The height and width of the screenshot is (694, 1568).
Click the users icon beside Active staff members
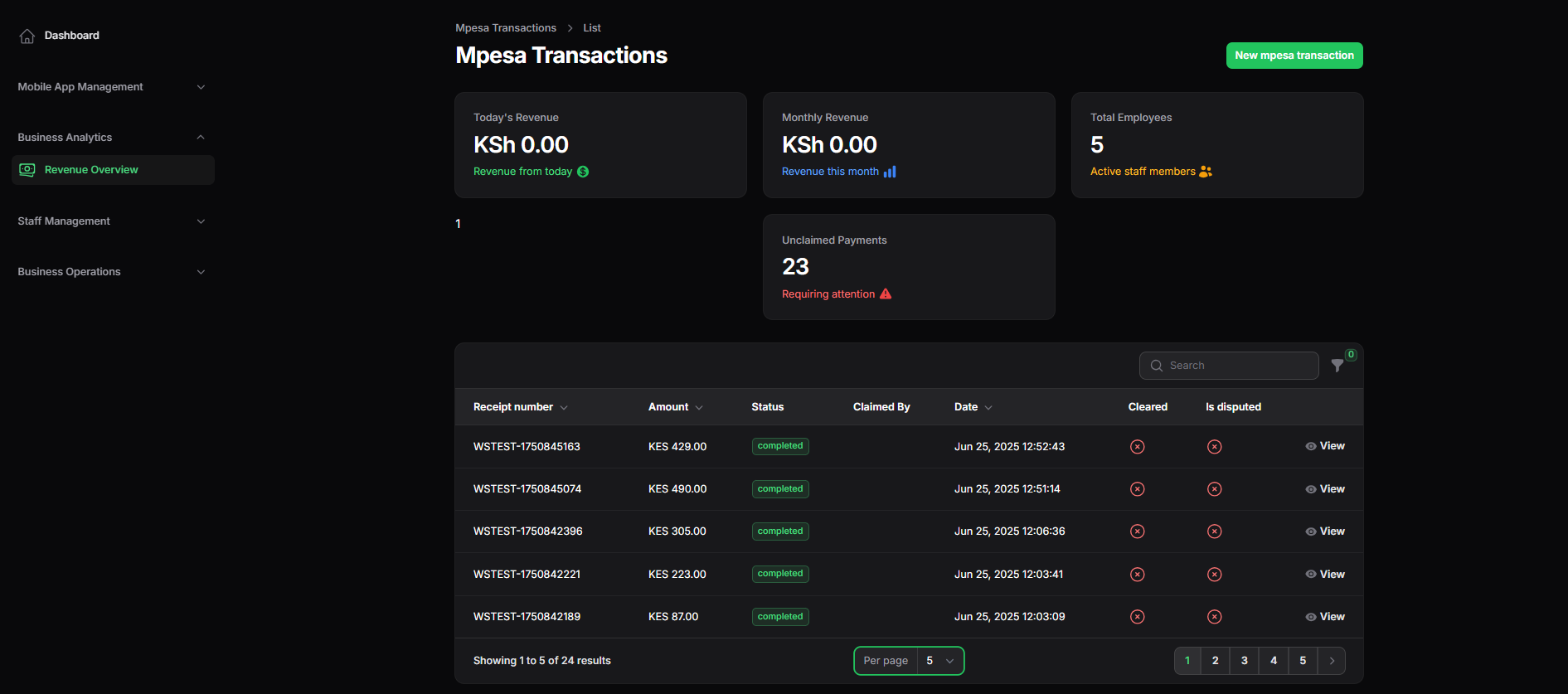pyautogui.click(x=1206, y=172)
